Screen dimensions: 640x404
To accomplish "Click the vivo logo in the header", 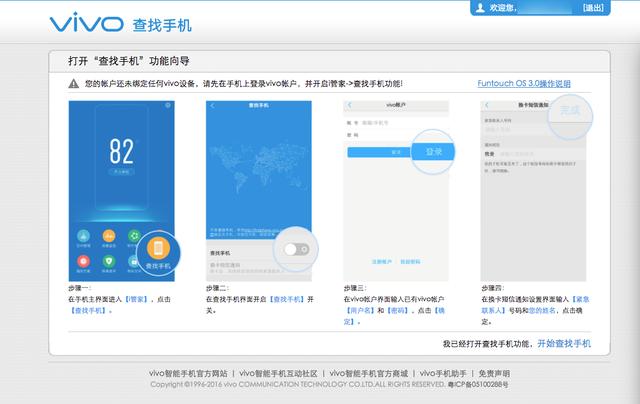I will [x=86, y=22].
